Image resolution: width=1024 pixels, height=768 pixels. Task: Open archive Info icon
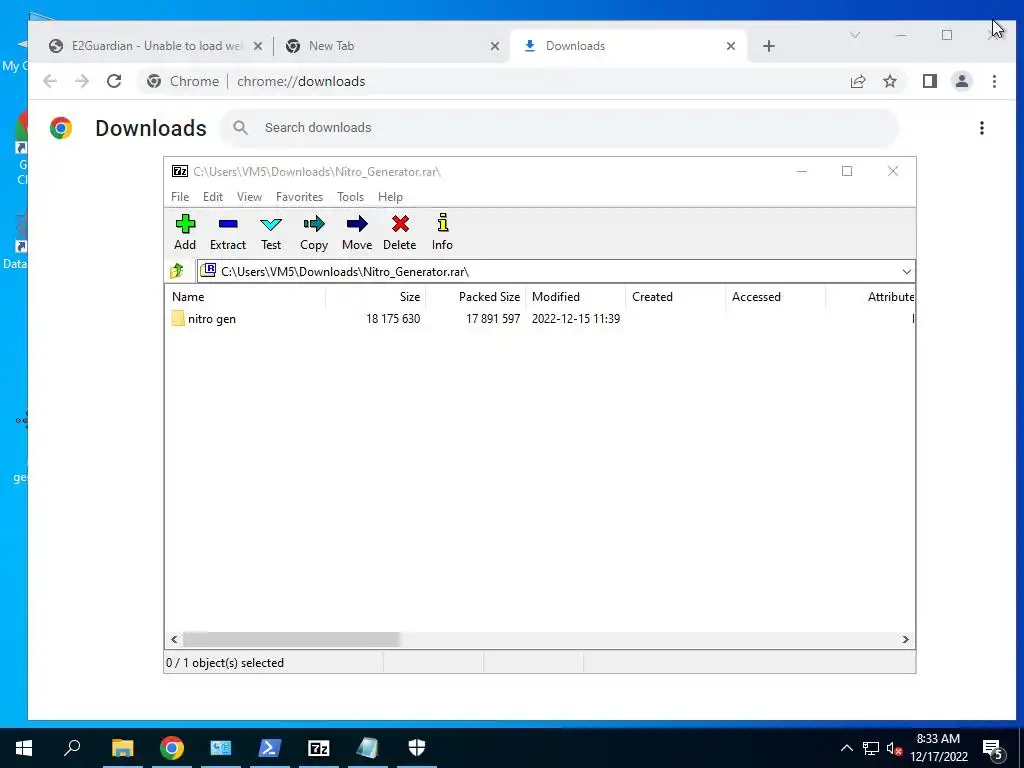point(442,223)
